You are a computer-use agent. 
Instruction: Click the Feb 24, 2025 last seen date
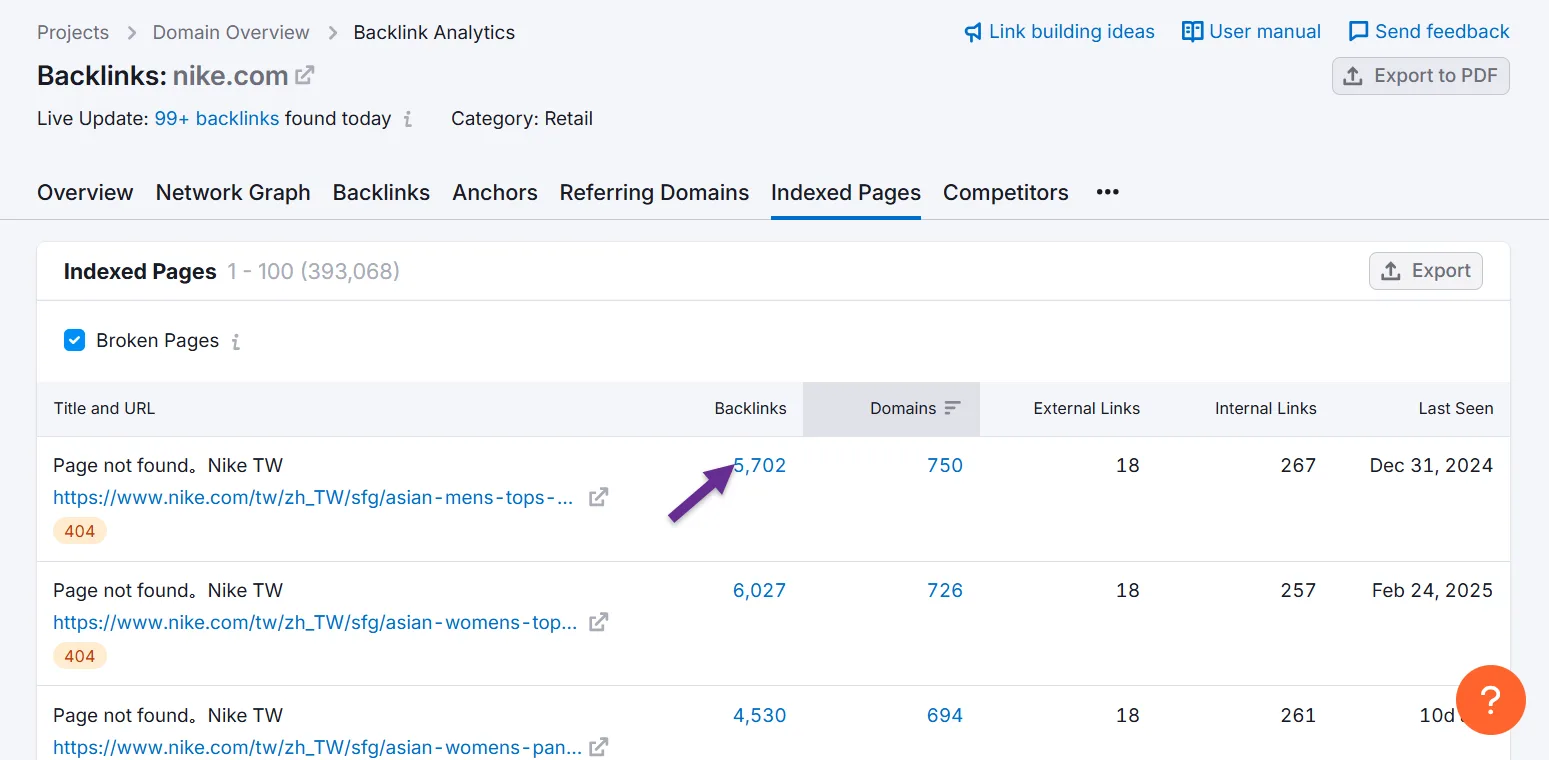1432,590
